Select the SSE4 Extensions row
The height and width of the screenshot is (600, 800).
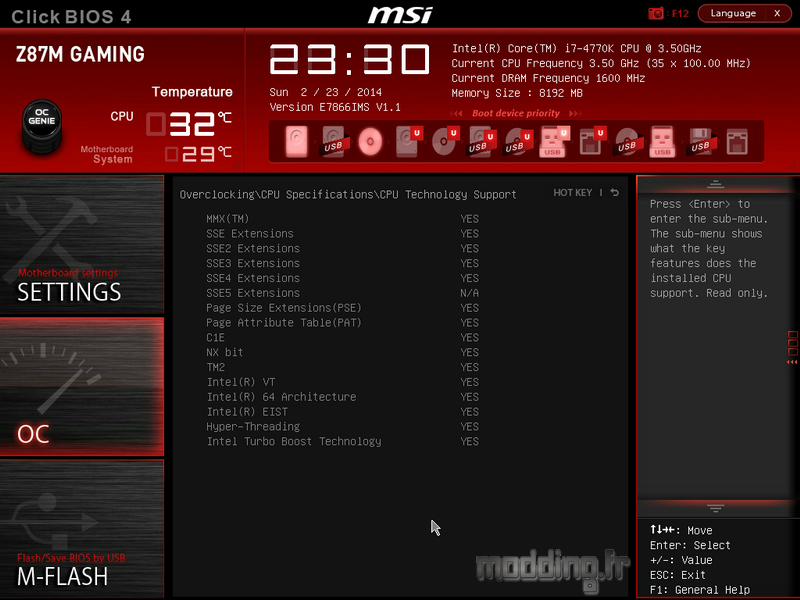tap(342, 278)
